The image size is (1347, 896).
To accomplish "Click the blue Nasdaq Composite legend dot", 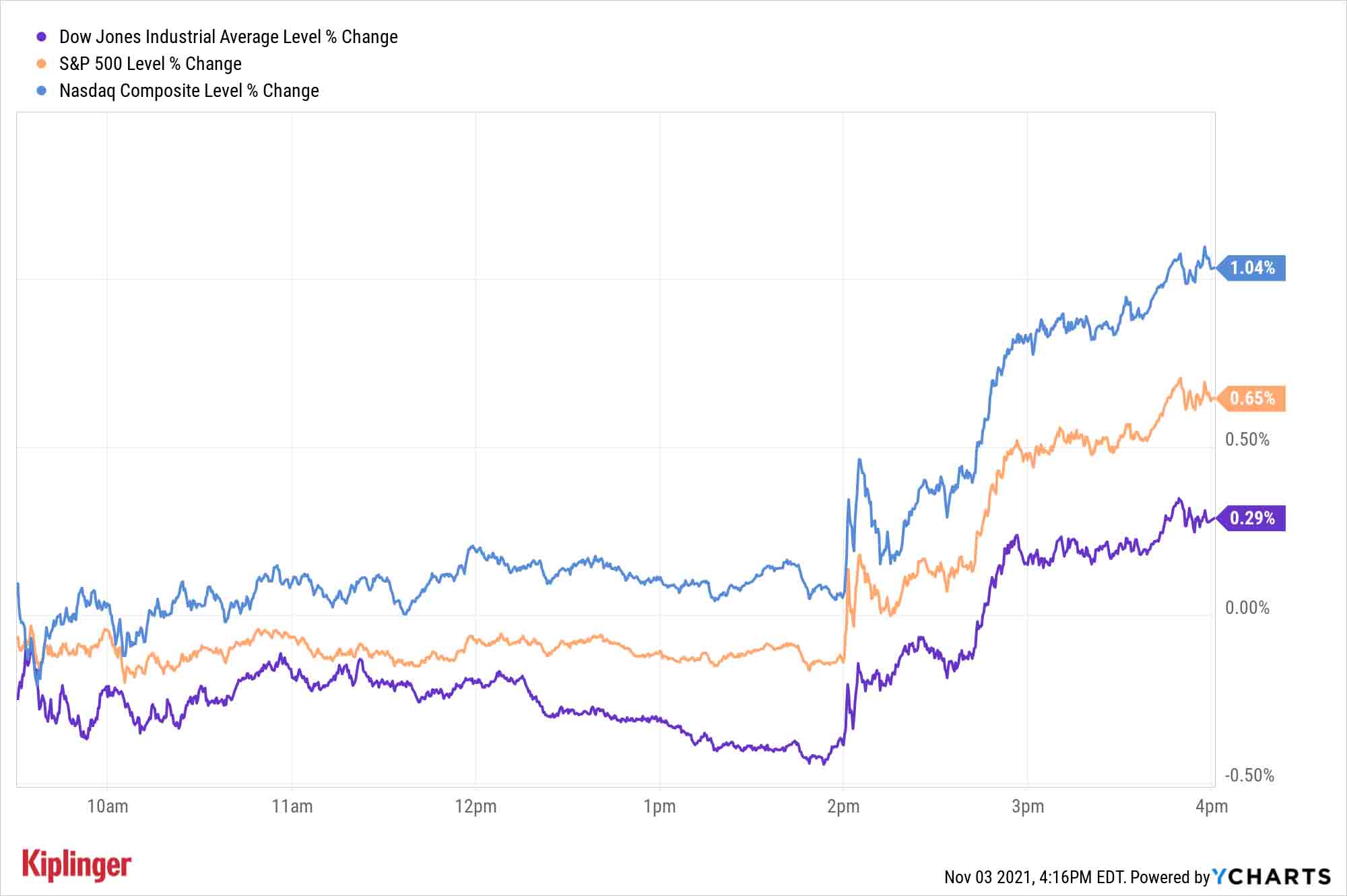I will click(42, 91).
